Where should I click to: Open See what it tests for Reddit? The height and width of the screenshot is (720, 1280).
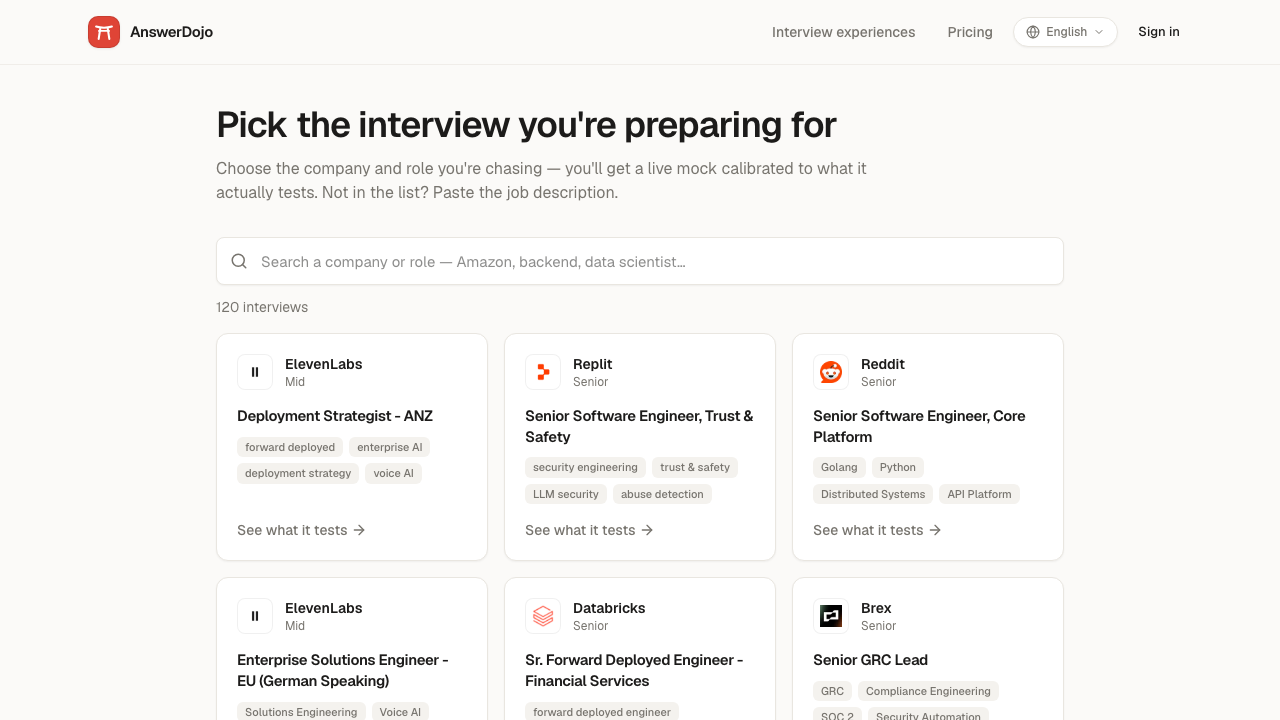click(877, 530)
